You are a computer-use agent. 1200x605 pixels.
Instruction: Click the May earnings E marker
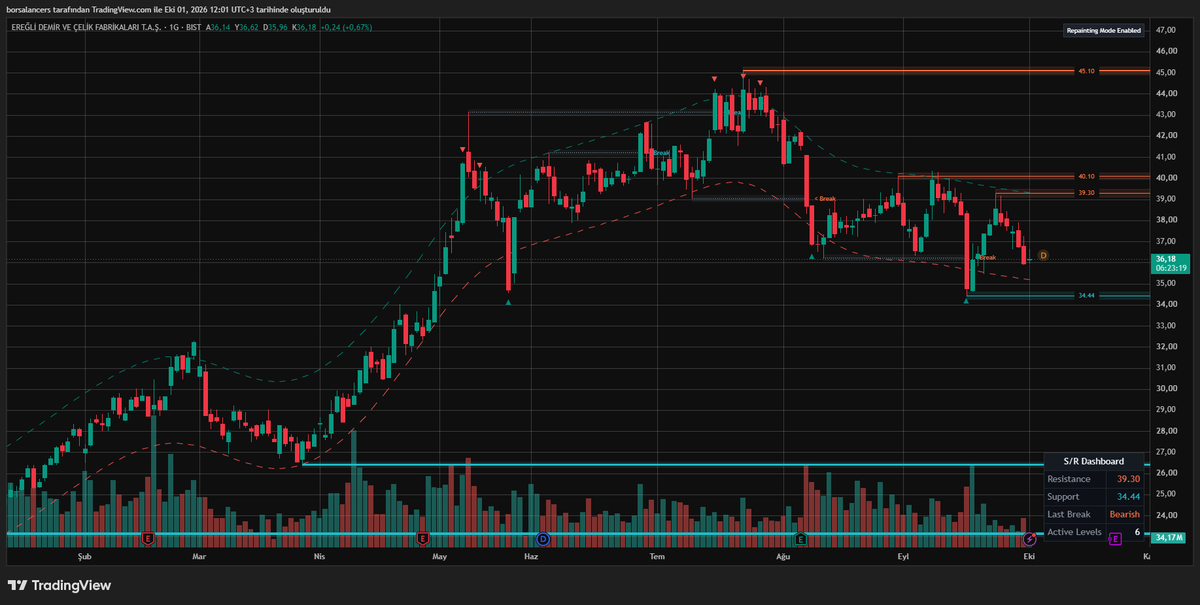tap(422, 538)
